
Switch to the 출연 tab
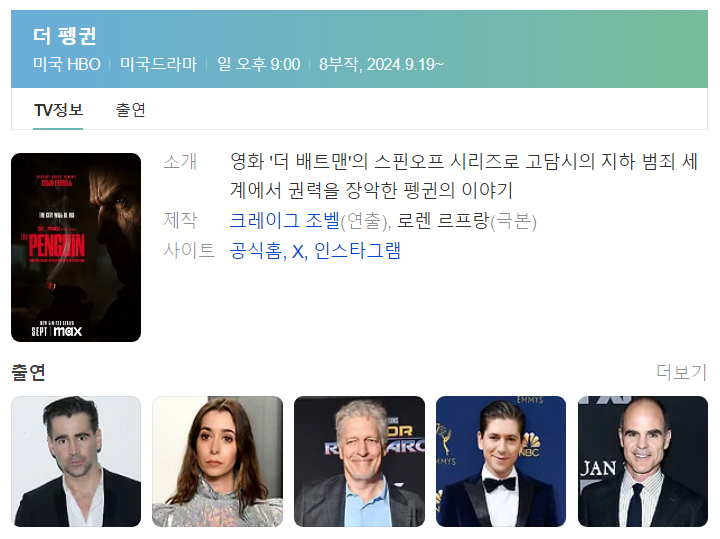pyautogui.click(x=130, y=110)
